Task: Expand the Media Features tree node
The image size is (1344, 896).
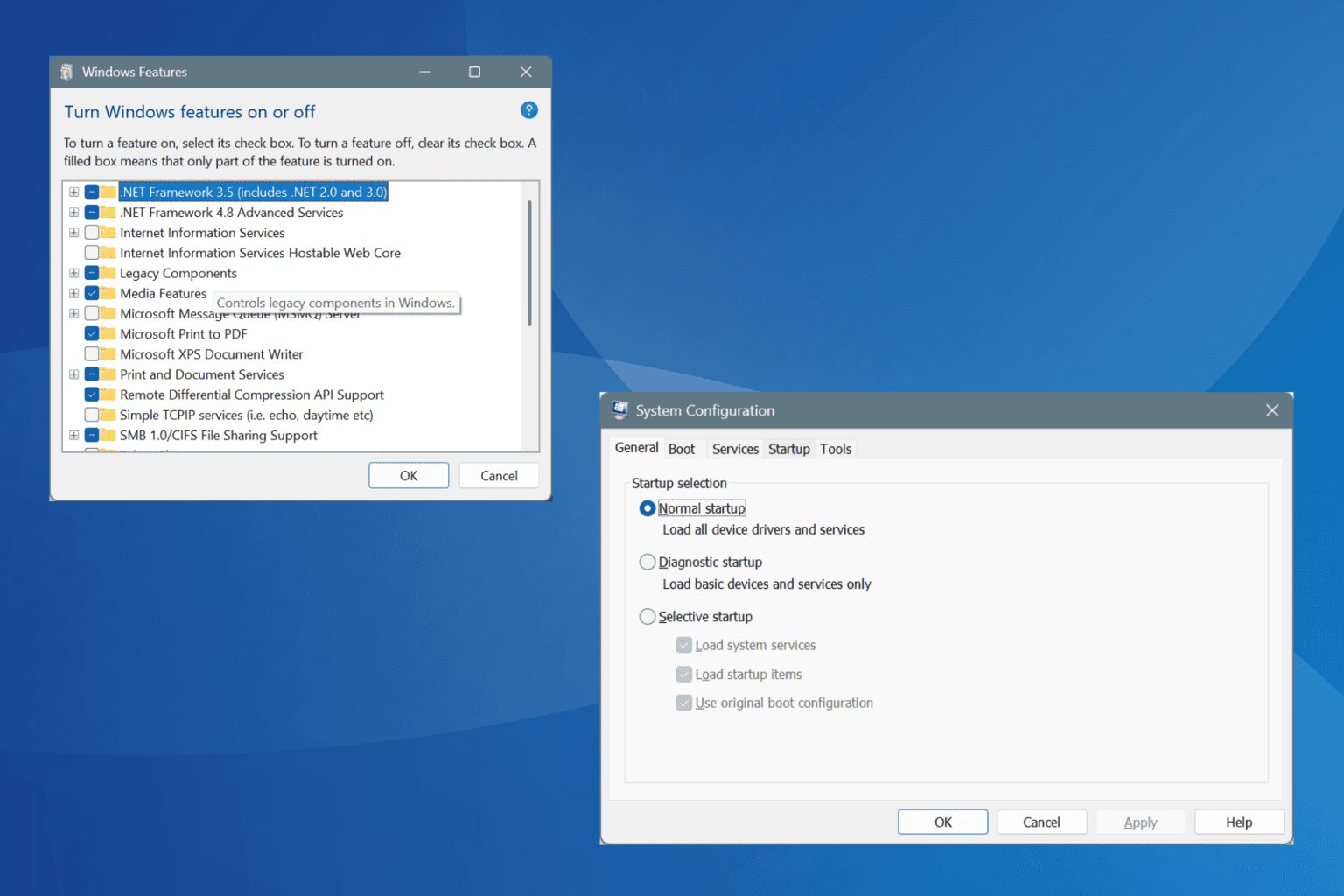Action: [74, 293]
